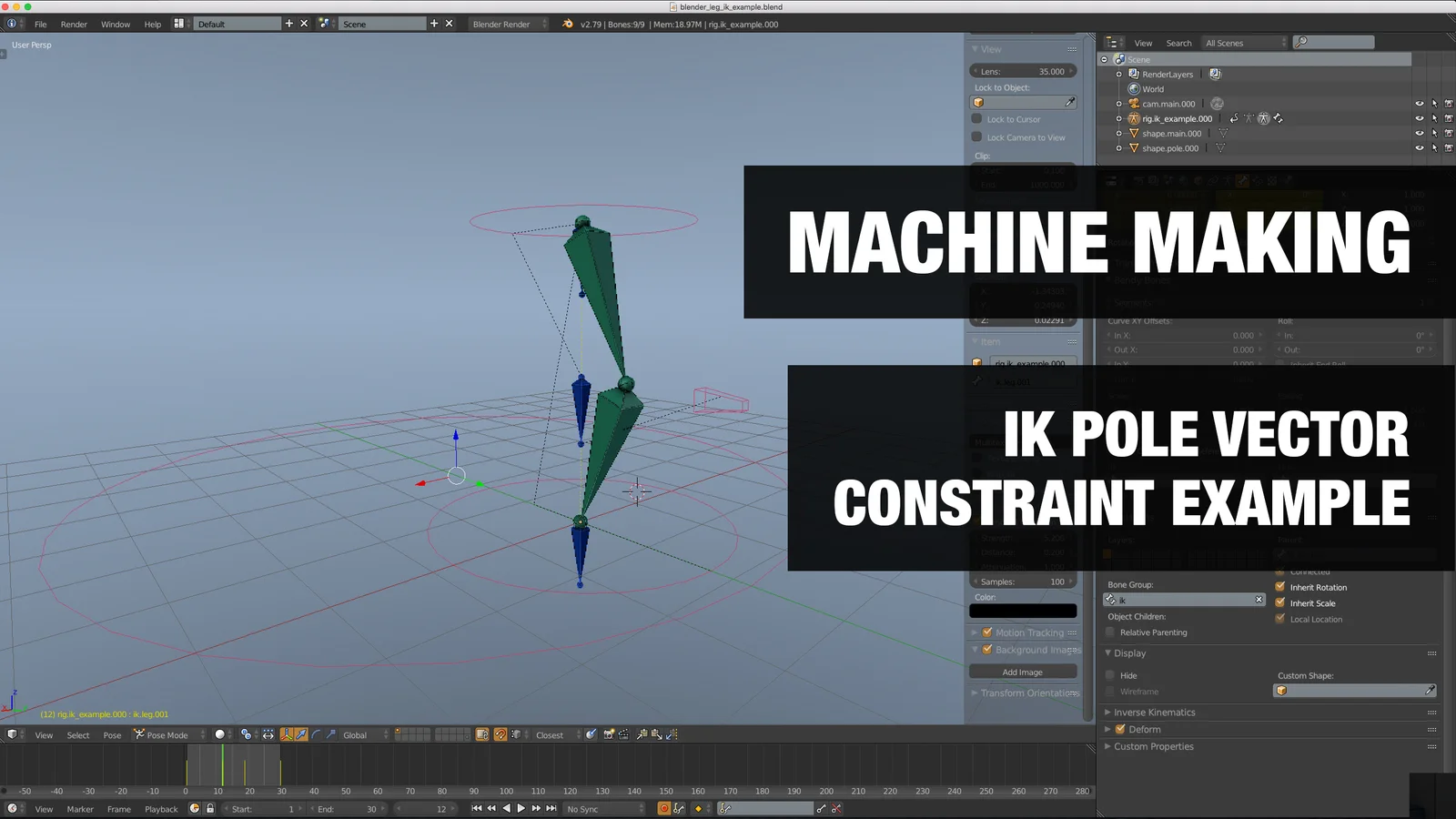Enable Relative Parenting checkbox
This screenshot has height=819, width=1456.
pos(1110,632)
